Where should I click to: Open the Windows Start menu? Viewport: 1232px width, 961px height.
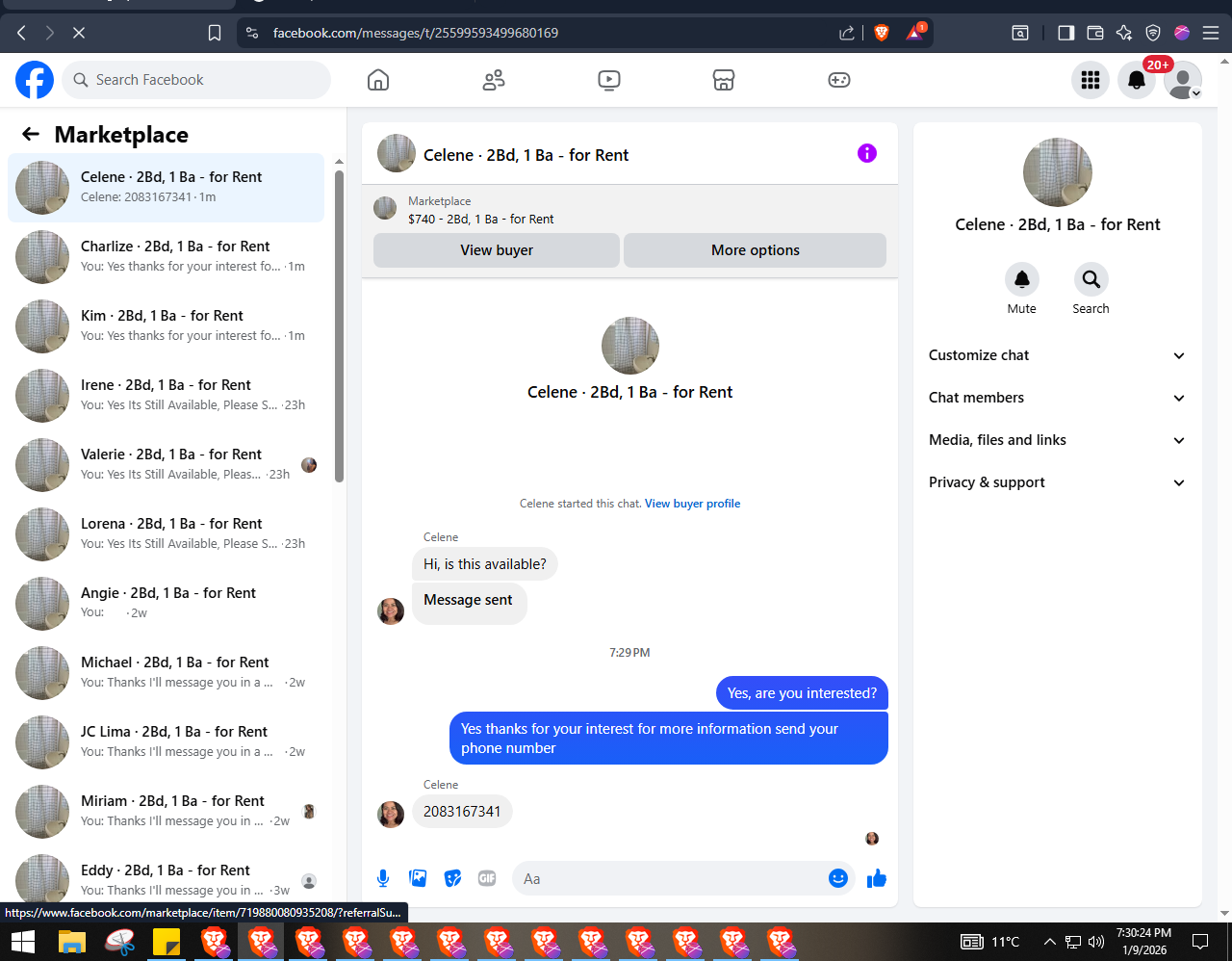[x=23, y=942]
